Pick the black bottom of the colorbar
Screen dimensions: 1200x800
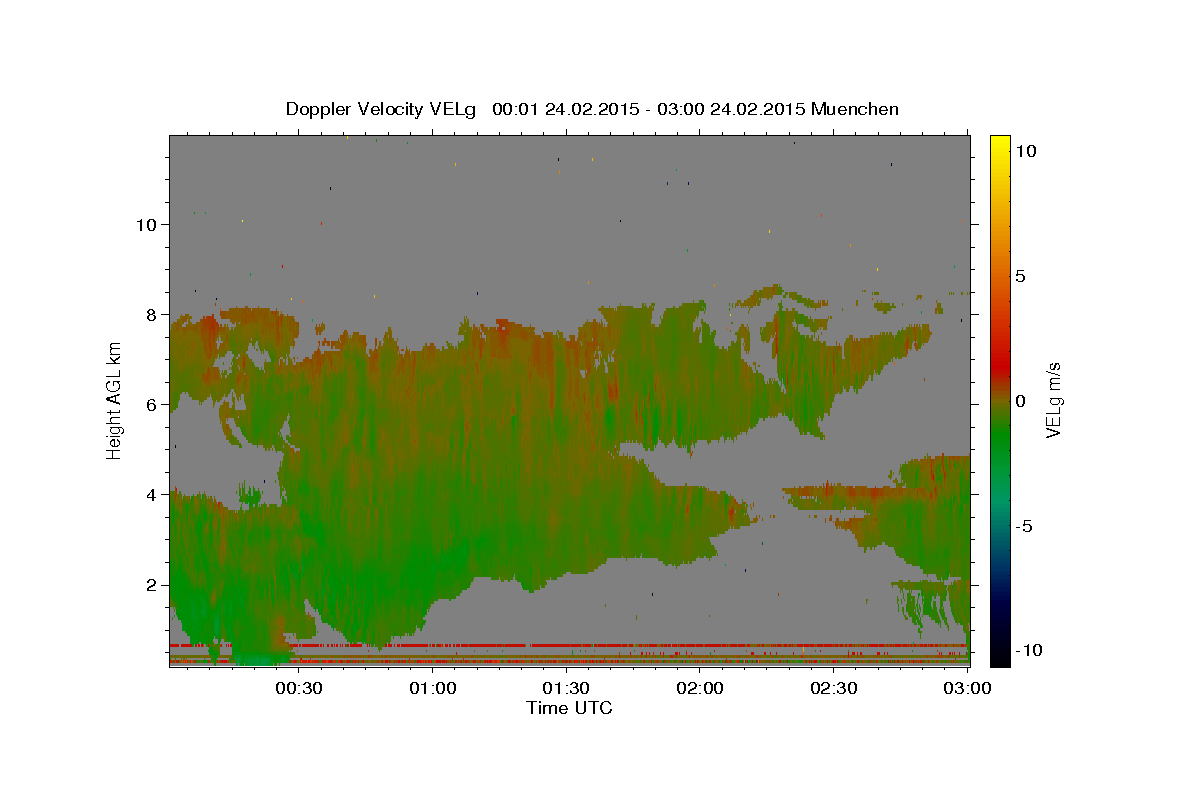999,655
